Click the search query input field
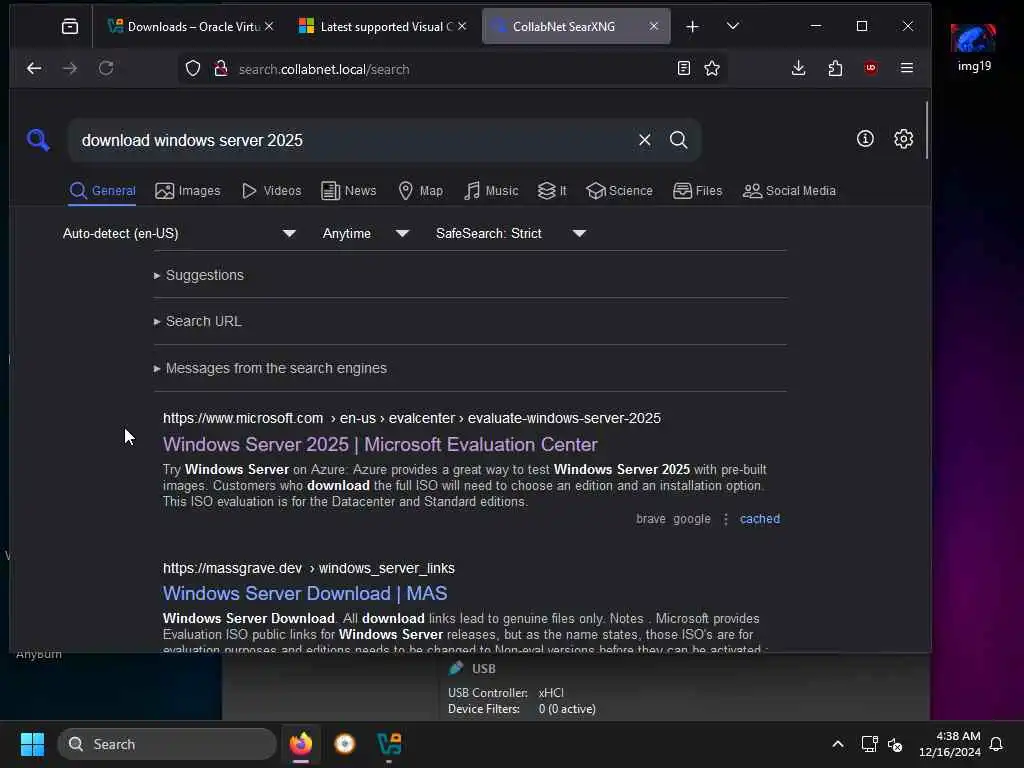The image size is (1024, 768). [x=353, y=140]
